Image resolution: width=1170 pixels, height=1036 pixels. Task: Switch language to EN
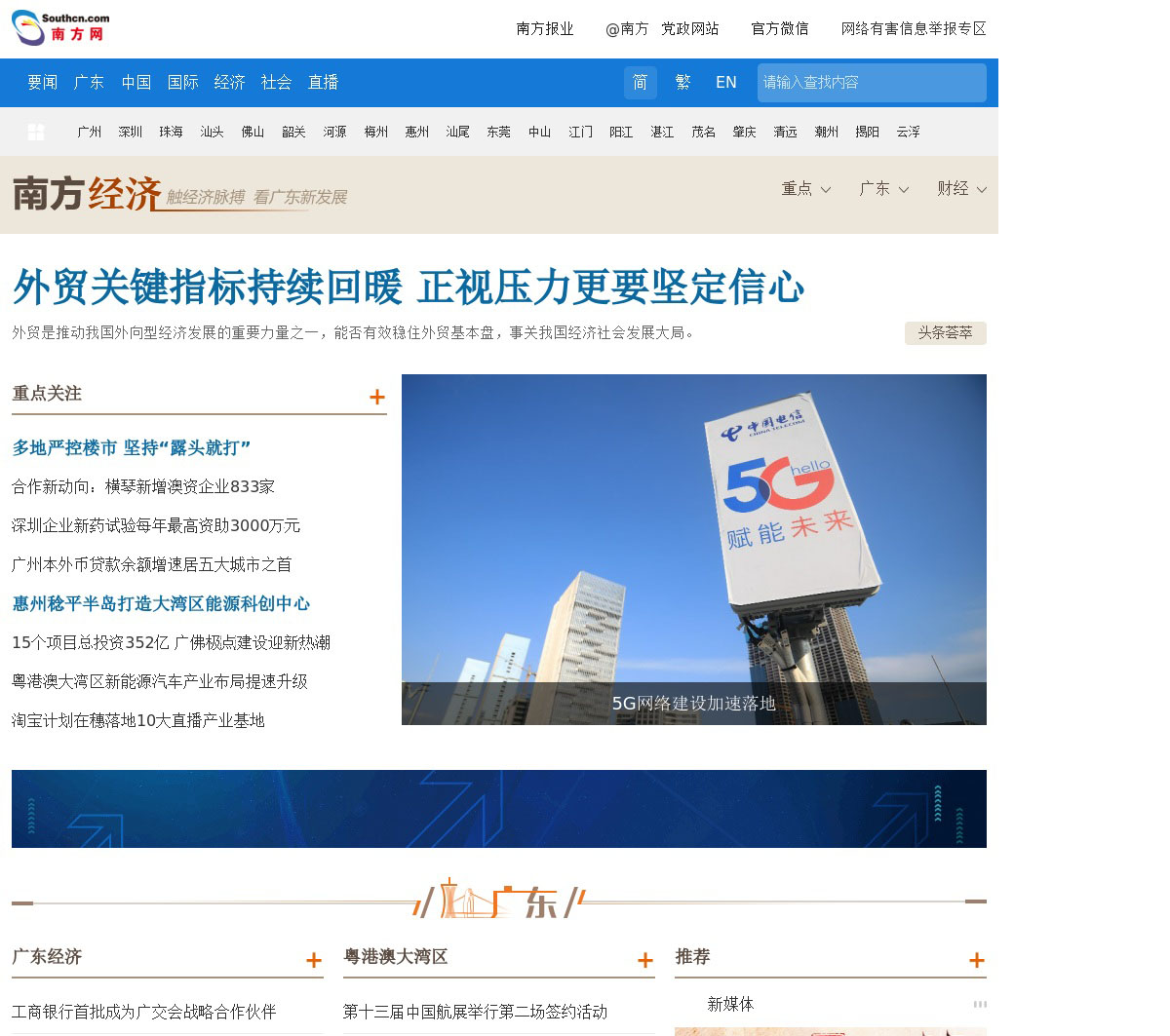click(726, 83)
